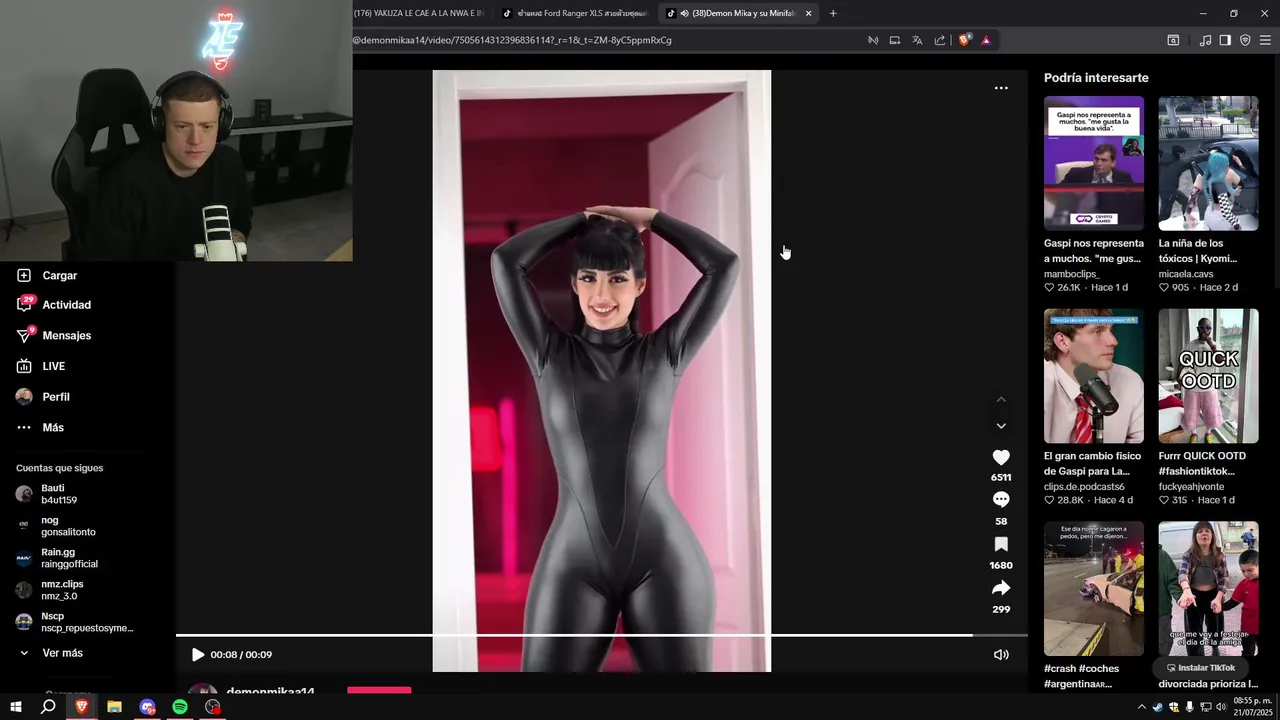Viewport: 1280px width, 720px height.
Task: Open OBS Studio from the taskbar
Action: (213, 707)
